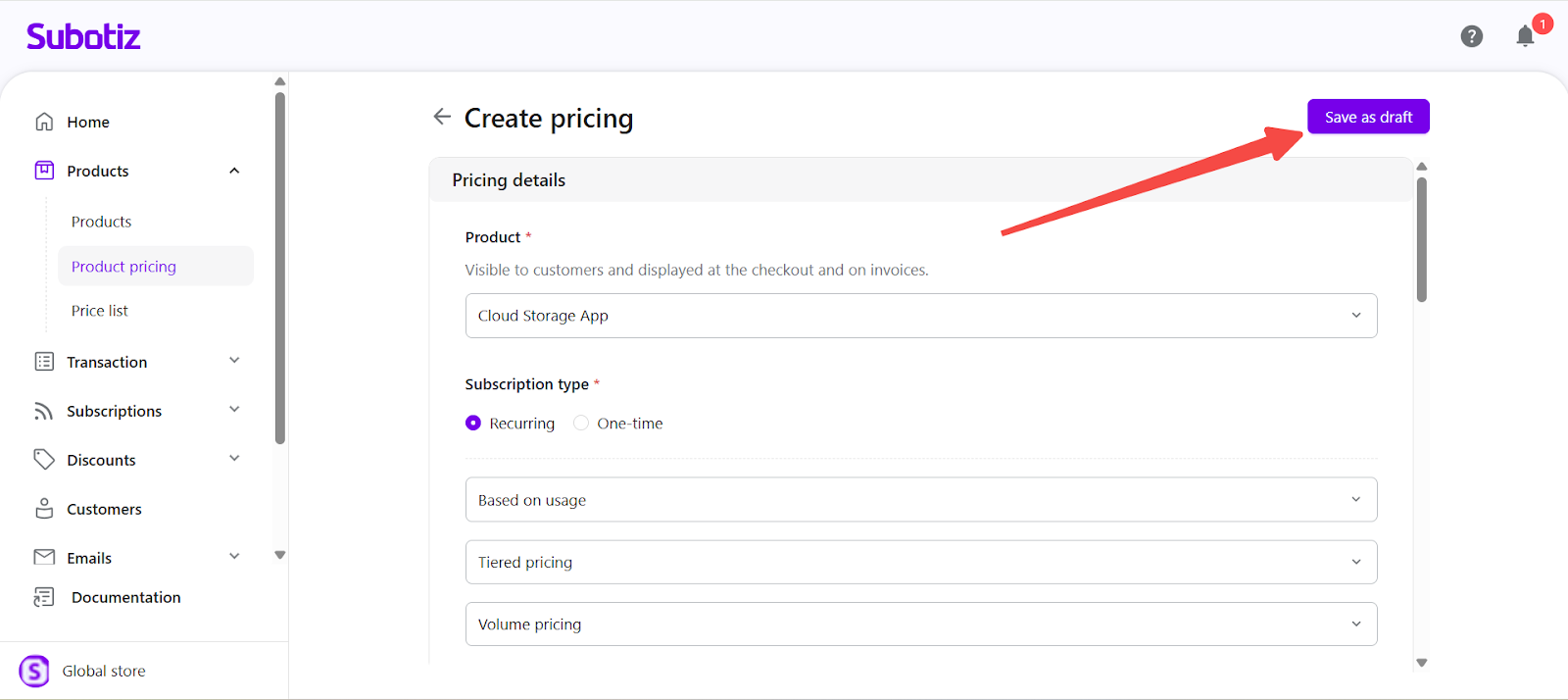Click the back arrow beside Create pricing
The image size is (1568, 700).
point(442,117)
